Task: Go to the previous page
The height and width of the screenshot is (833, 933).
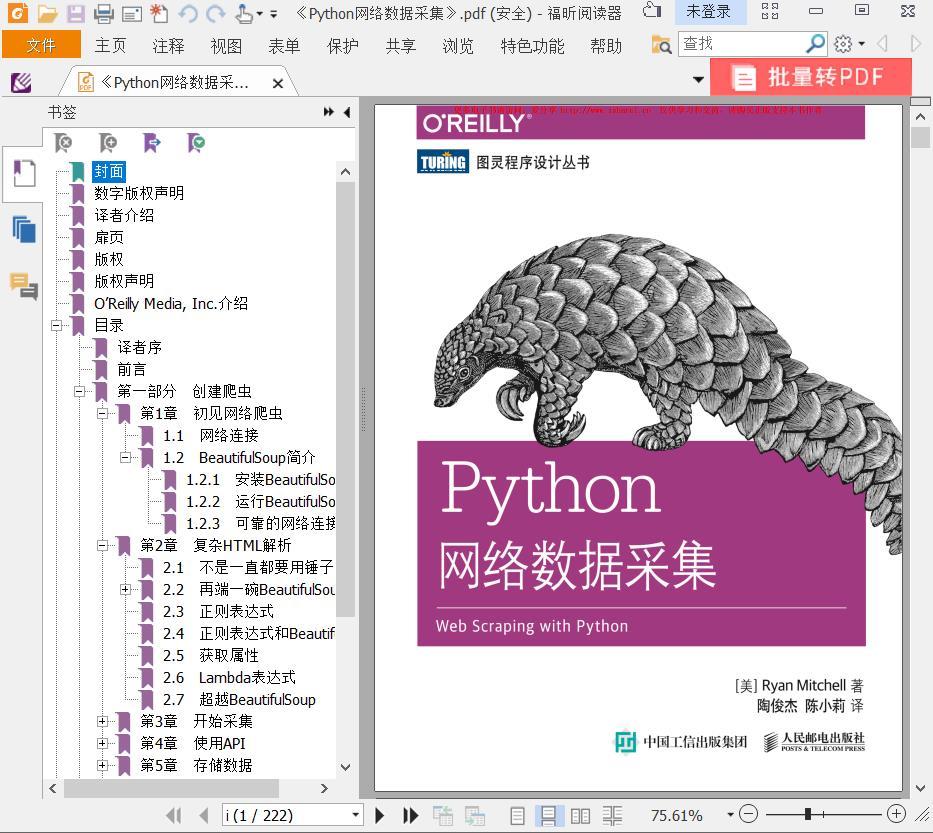Action: pyautogui.click(x=203, y=815)
